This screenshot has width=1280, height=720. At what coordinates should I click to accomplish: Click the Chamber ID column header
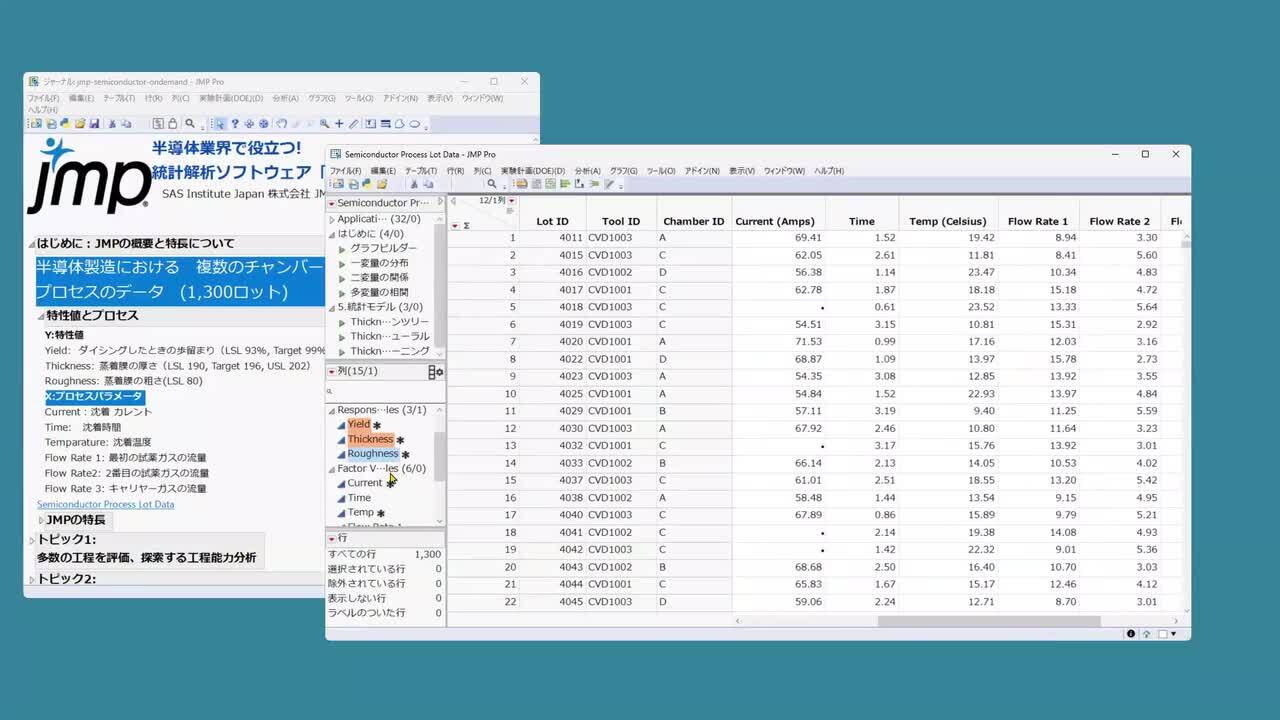[693, 221]
